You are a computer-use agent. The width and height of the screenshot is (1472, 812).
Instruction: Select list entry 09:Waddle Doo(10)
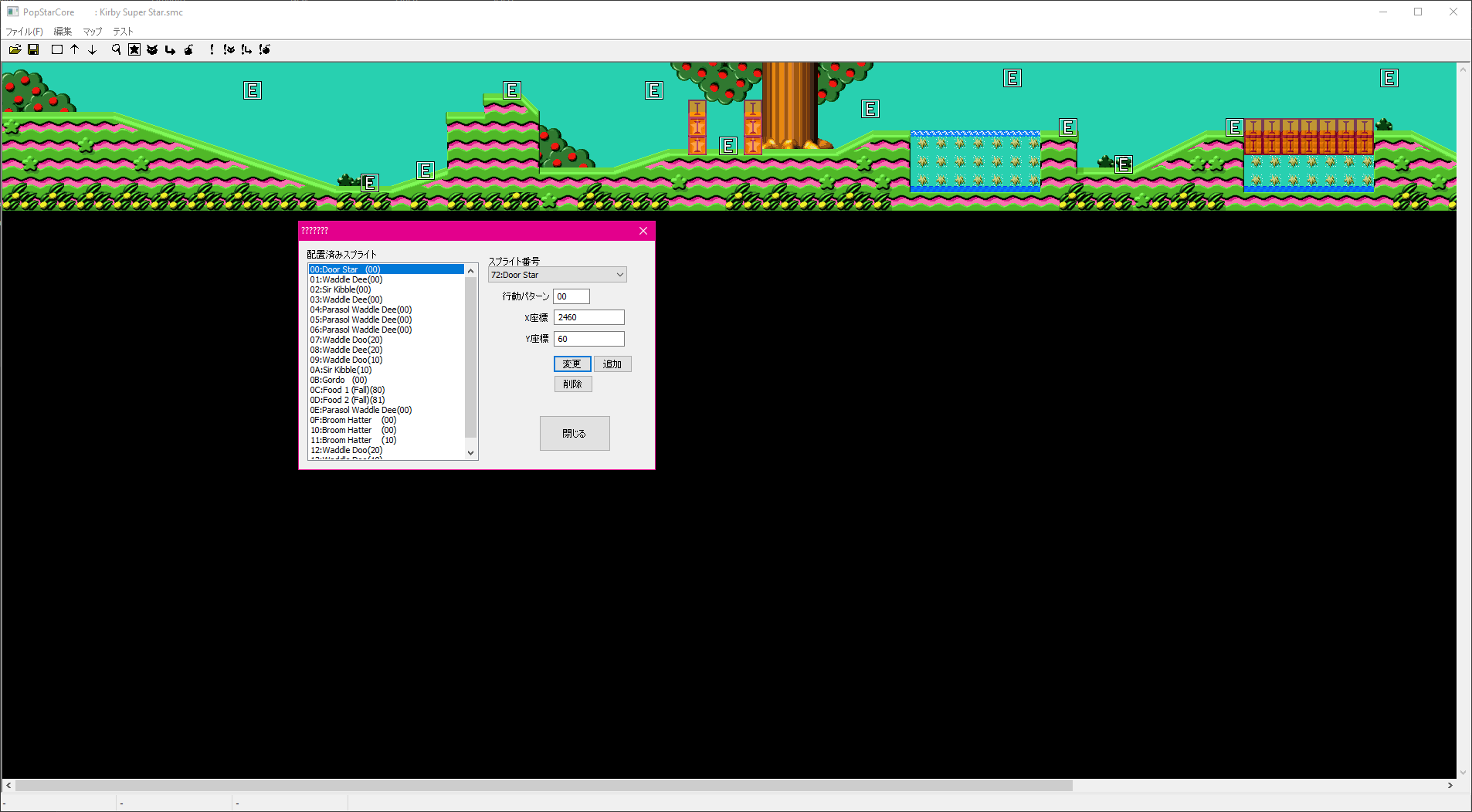(386, 360)
